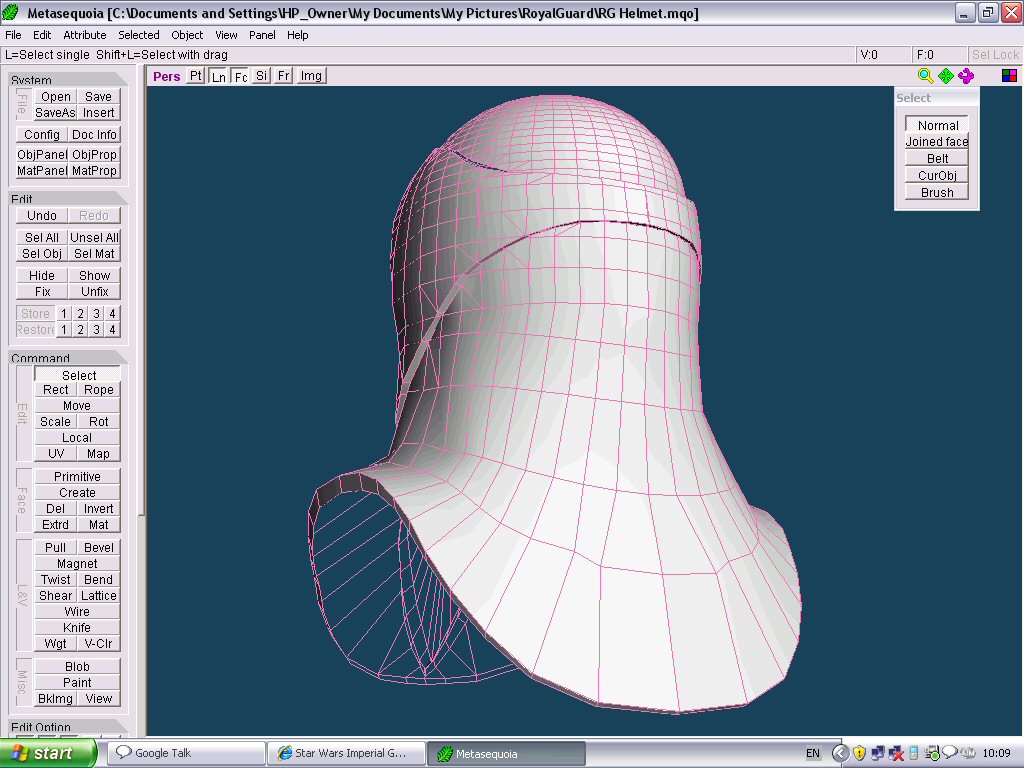Open the Windows Start menu
Screen dimensions: 1024x768
click(x=48, y=753)
